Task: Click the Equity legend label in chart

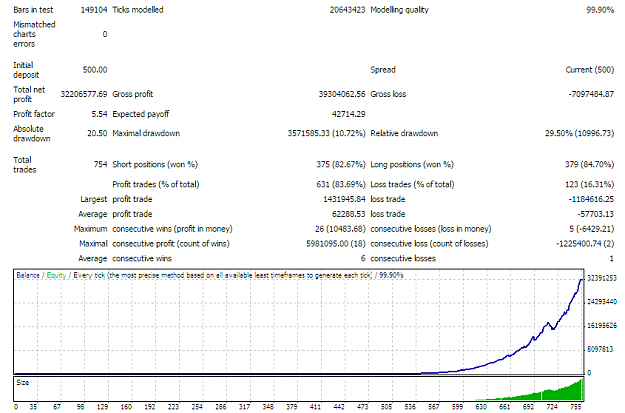Action: (x=56, y=275)
